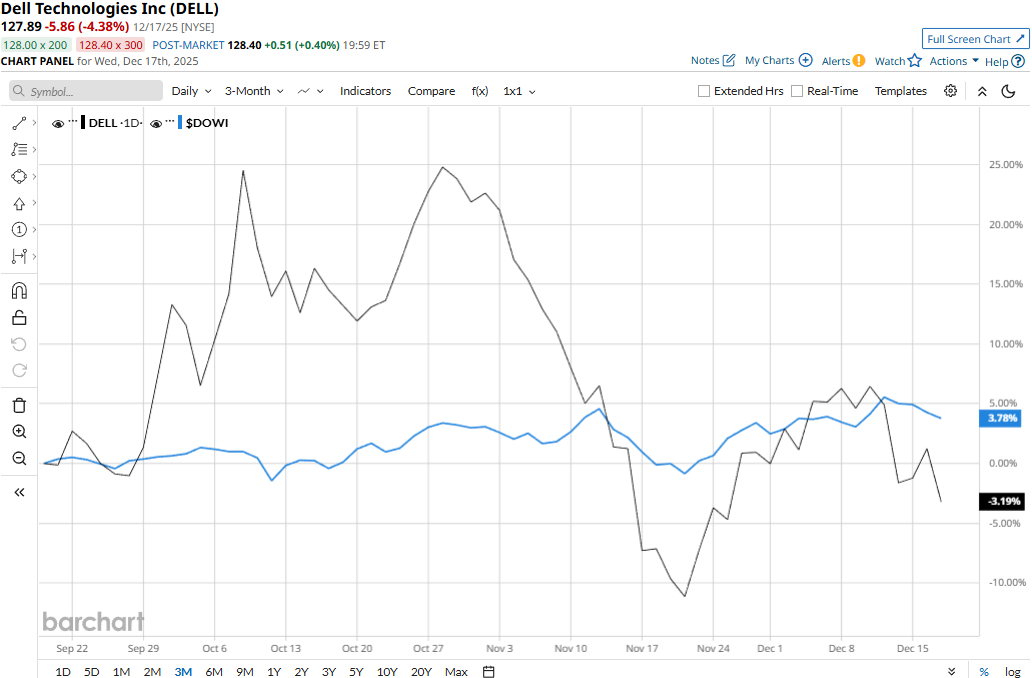The image size is (1032, 678).
Task: Switch to dark mode moon icon
Action: 1008,91
